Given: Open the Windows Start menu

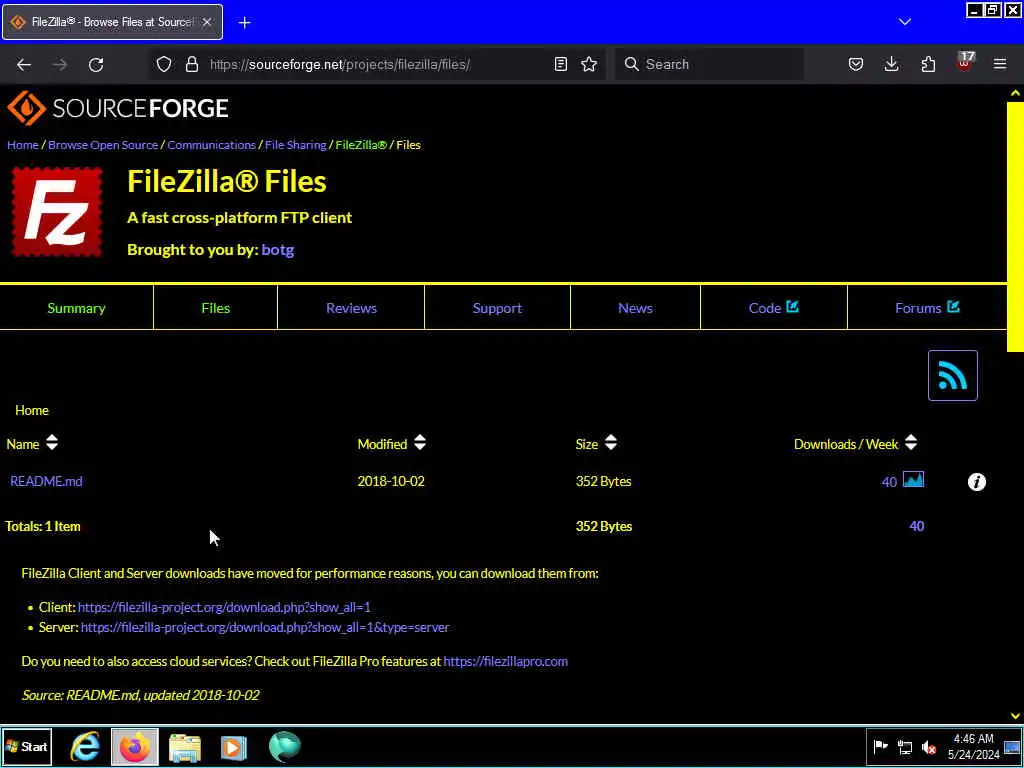Looking at the screenshot, I should click(x=27, y=746).
